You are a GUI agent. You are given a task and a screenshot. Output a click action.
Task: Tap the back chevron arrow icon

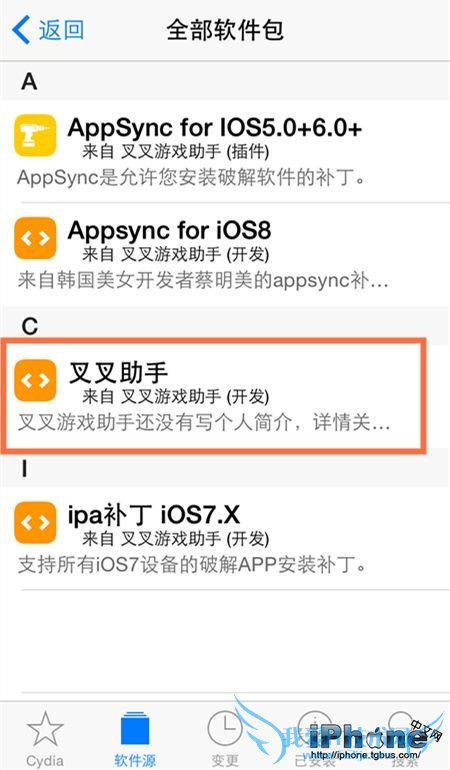[x=21, y=29]
